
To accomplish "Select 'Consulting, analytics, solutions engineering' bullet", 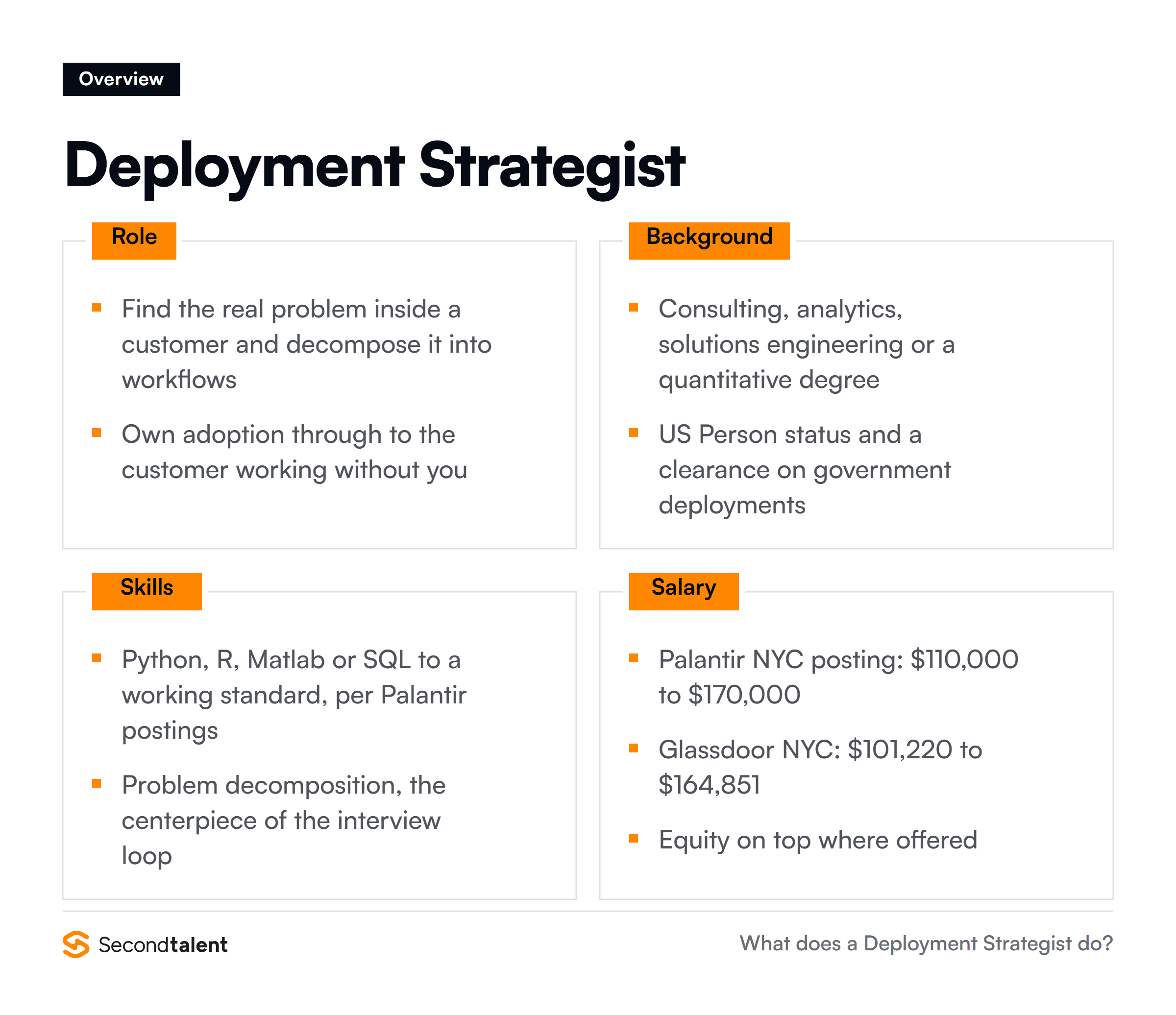I will click(x=807, y=344).
